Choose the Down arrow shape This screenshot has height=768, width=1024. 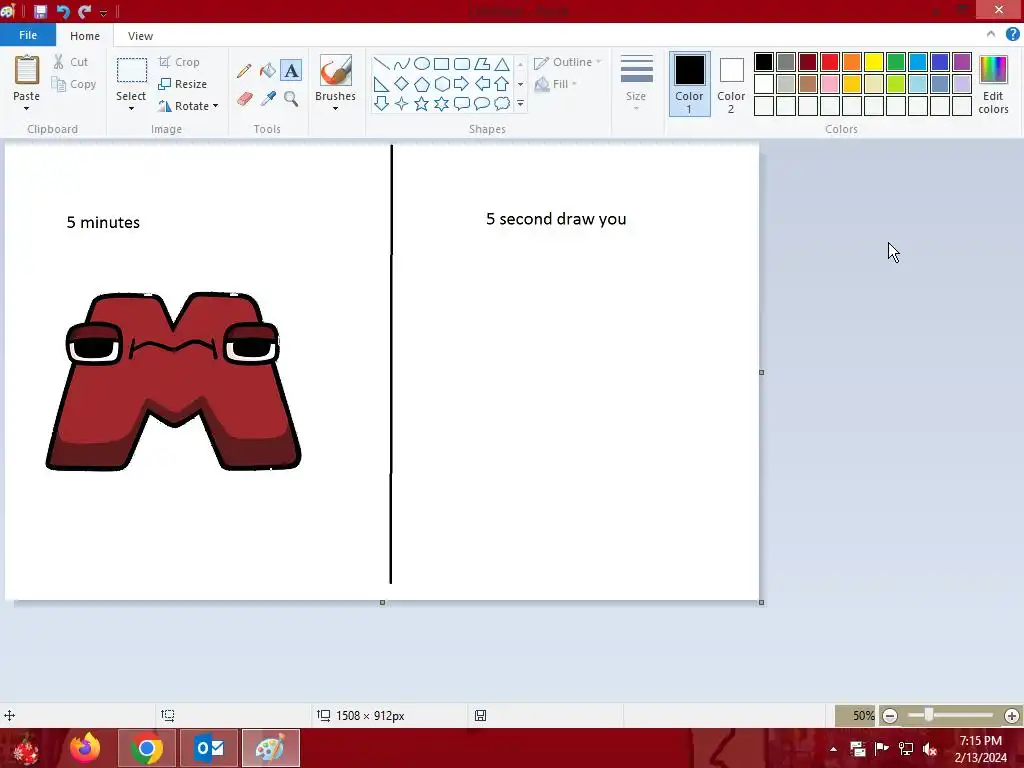point(381,103)
